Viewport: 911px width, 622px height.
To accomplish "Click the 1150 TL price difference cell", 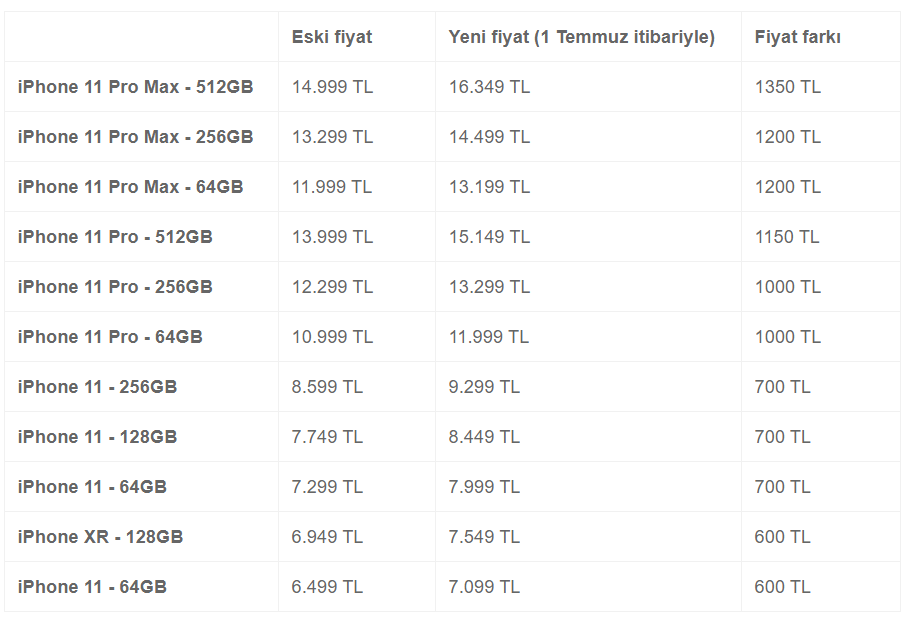I will coord(787,237).
